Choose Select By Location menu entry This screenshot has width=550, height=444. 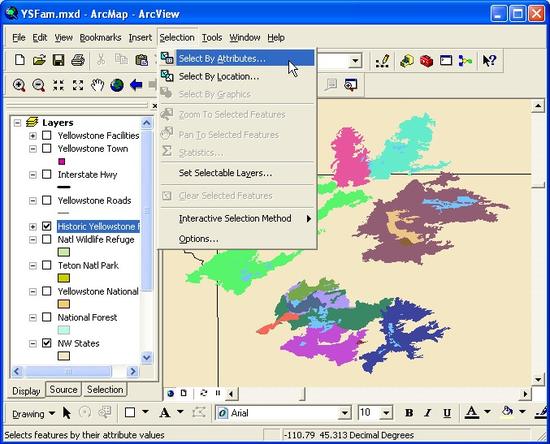point(219,76)
